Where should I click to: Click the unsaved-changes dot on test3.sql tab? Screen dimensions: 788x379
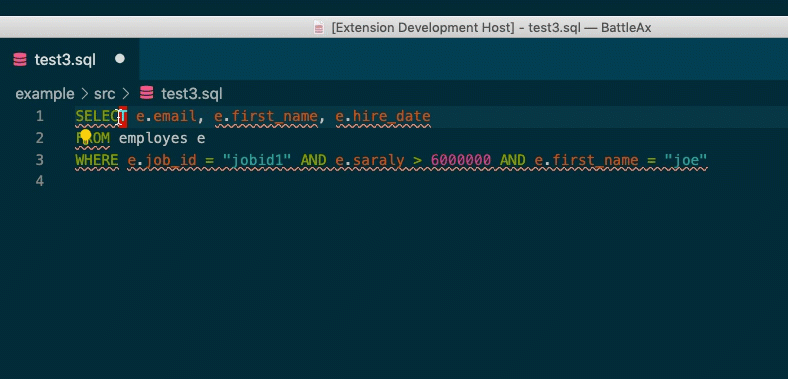(120, 59)
